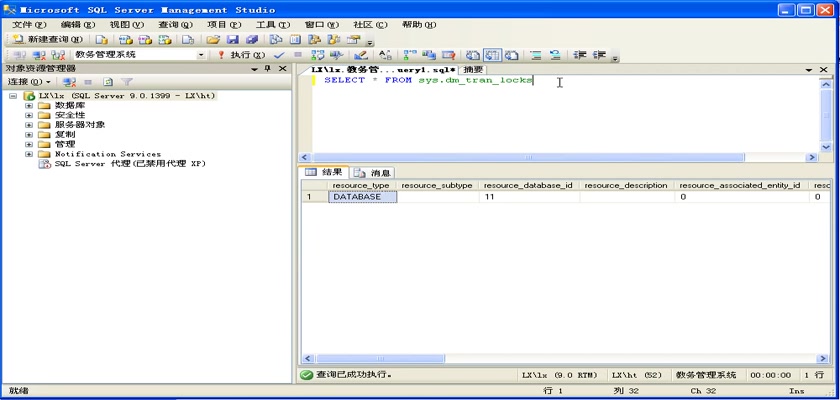
Task: Show the Summary page toolbar icon
Action: click(295, 40)
